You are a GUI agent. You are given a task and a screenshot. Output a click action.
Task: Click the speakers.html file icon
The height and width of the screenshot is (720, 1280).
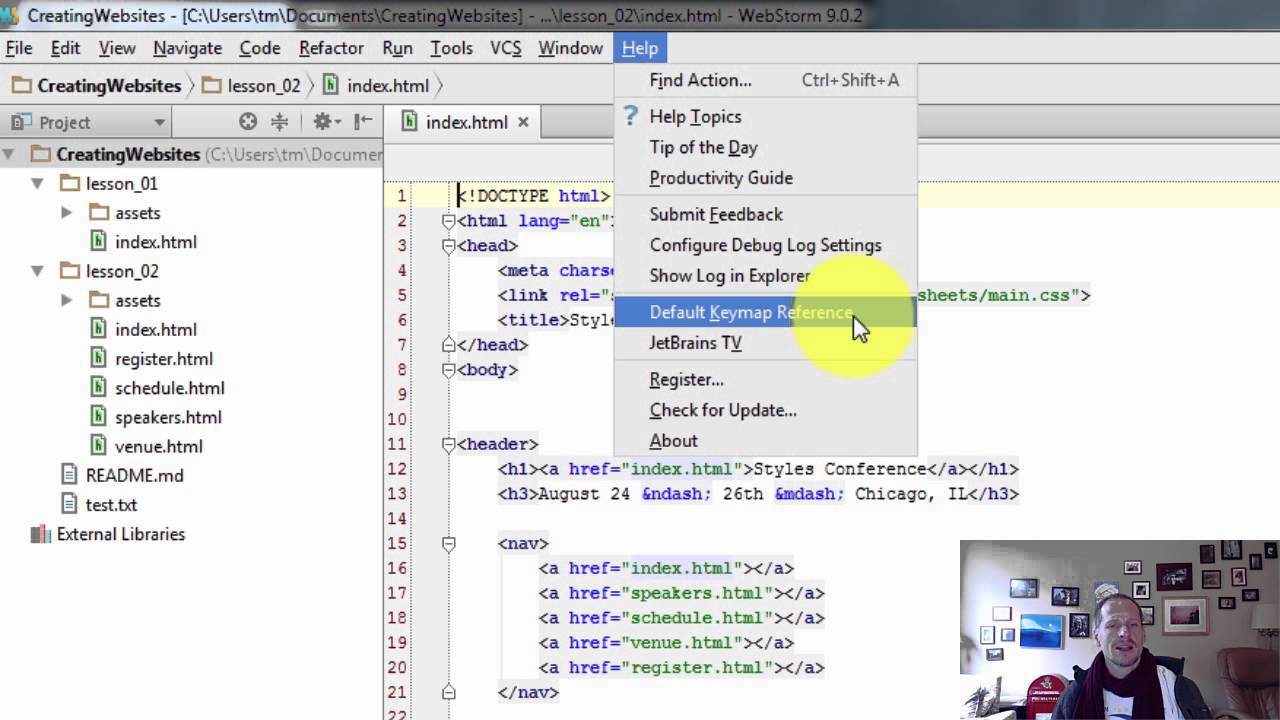pos(98,417)
